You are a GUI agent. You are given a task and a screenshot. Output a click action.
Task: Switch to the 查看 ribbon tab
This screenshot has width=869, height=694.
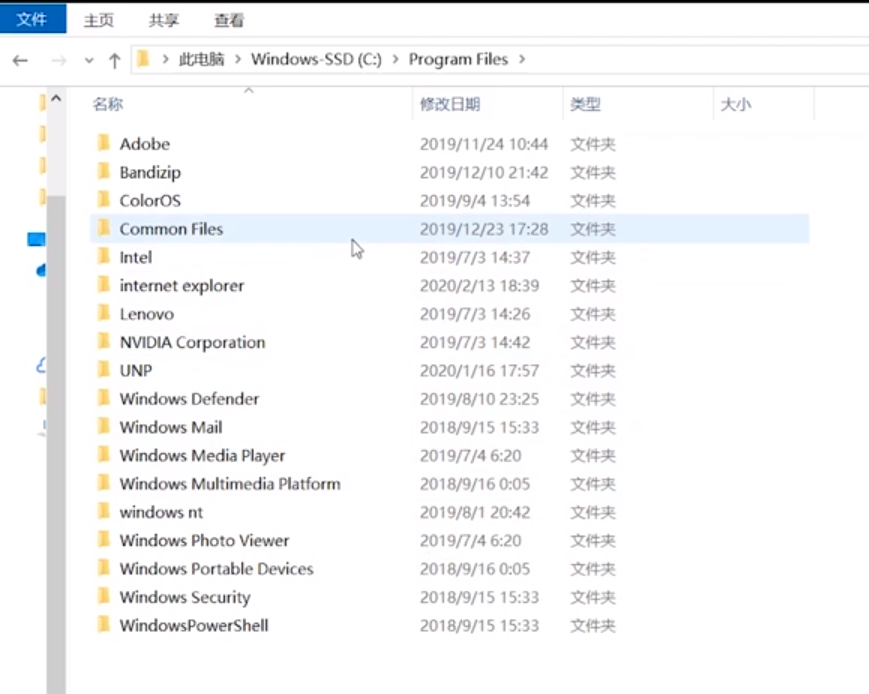(x=229, y=21)
